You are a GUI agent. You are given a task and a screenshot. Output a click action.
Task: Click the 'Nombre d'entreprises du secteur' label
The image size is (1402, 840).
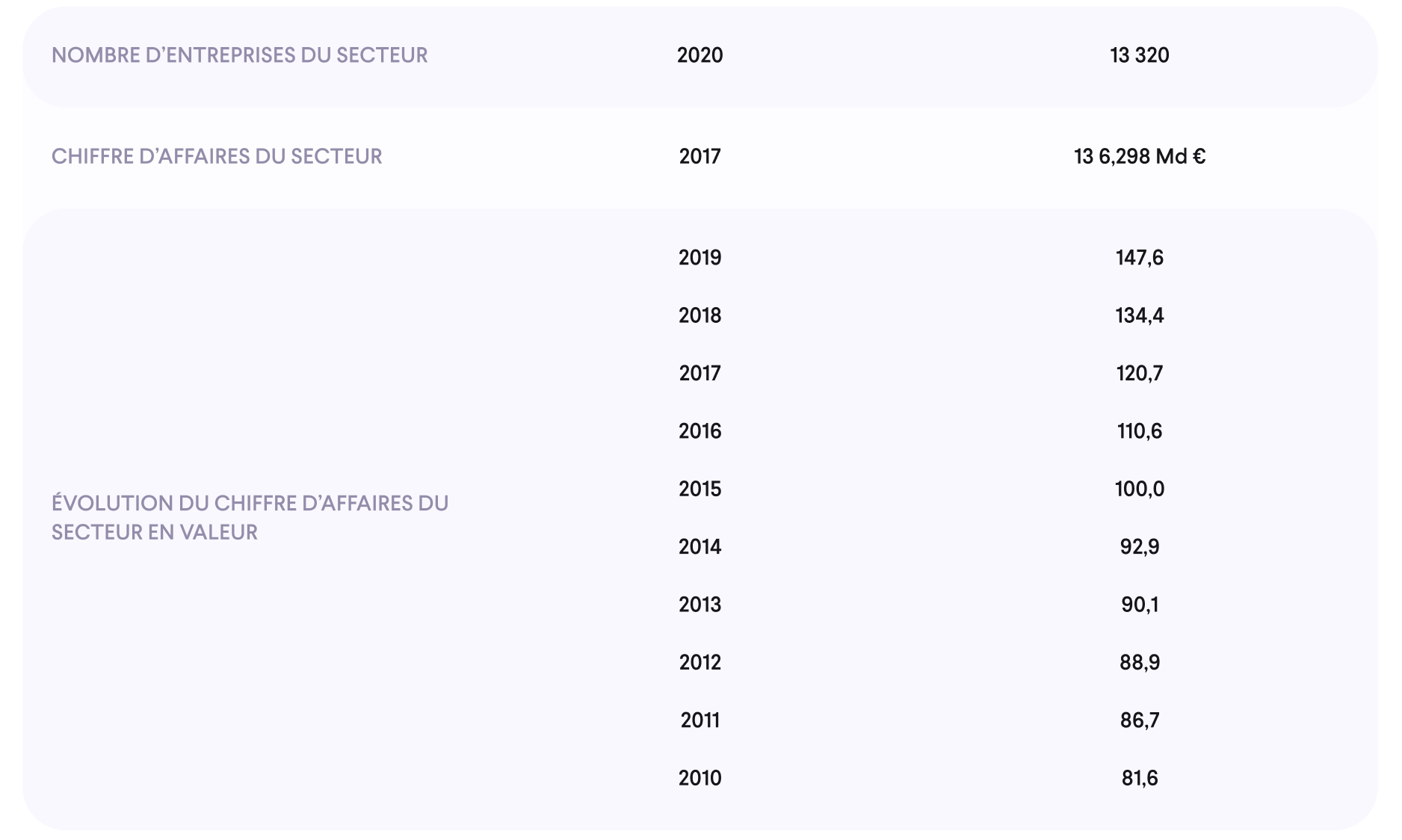tap(239, 55)
